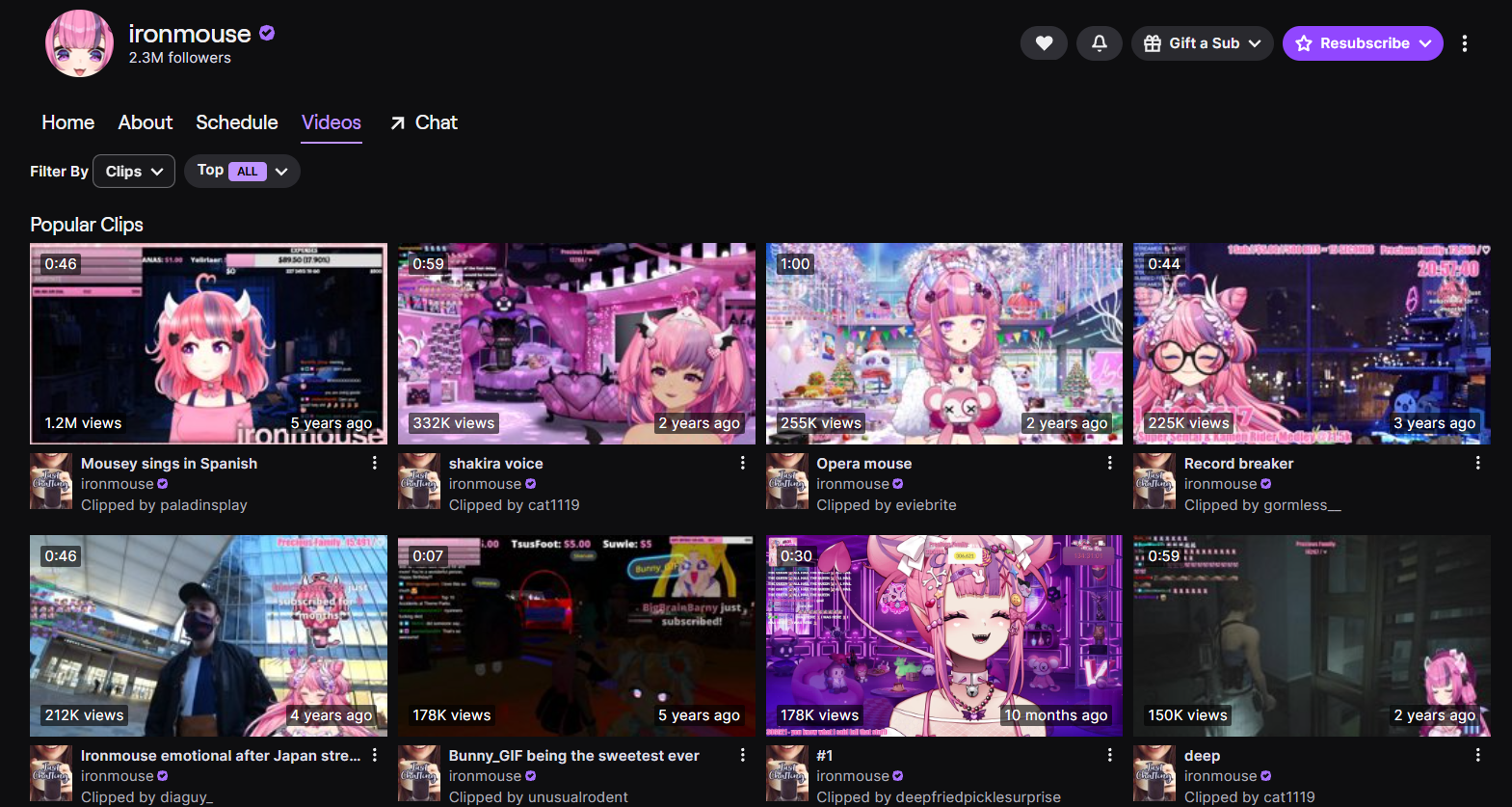This screenshot has width=1512, height=807.
Task: Play the Bunny_GIF sweetest ever clip thumbnail
Action: click(x=576, y=636)
